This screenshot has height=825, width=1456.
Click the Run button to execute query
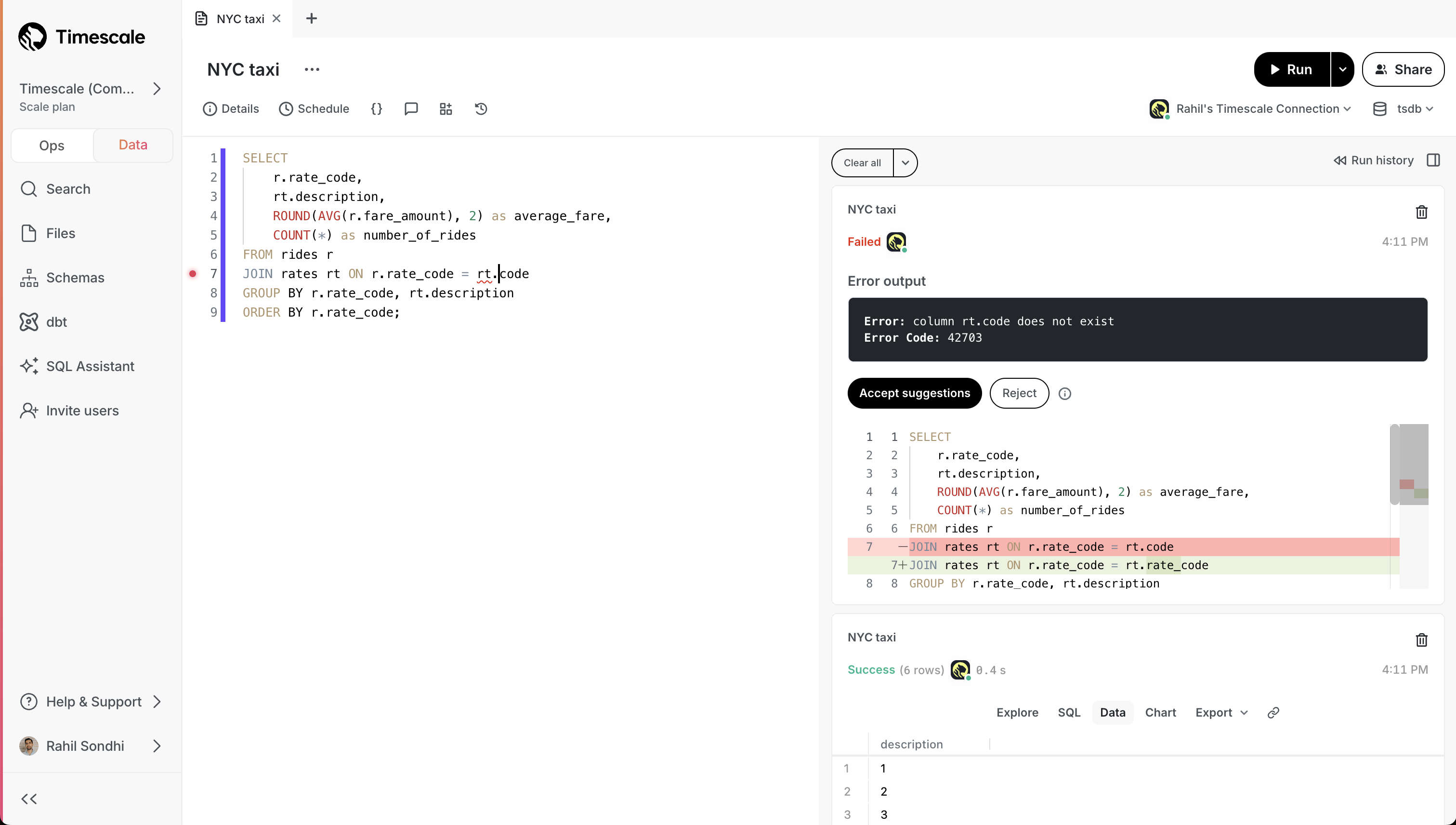click(1291, 69)
